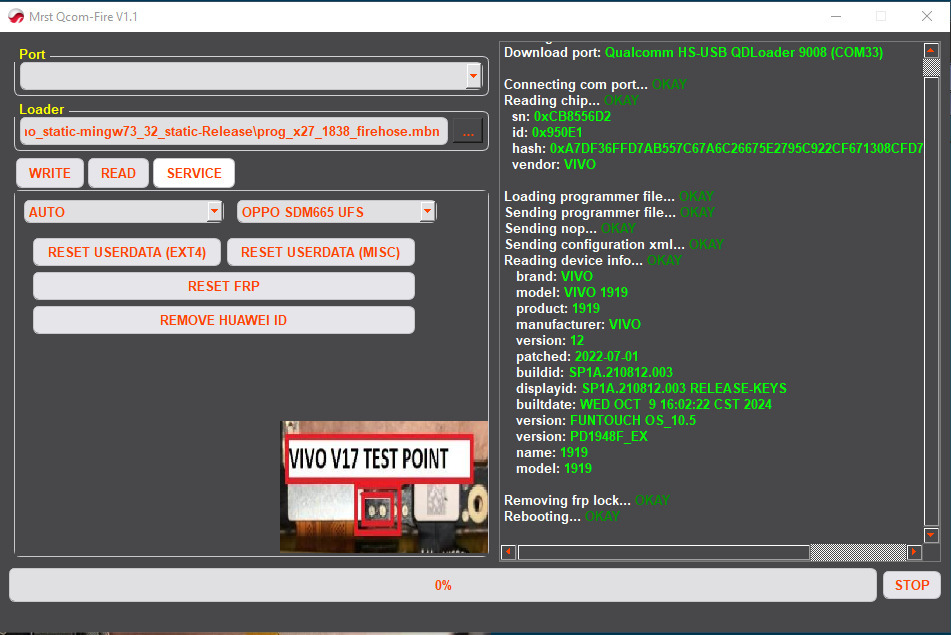
Task: Switch to the READ tab
Action: pos(118,173)
